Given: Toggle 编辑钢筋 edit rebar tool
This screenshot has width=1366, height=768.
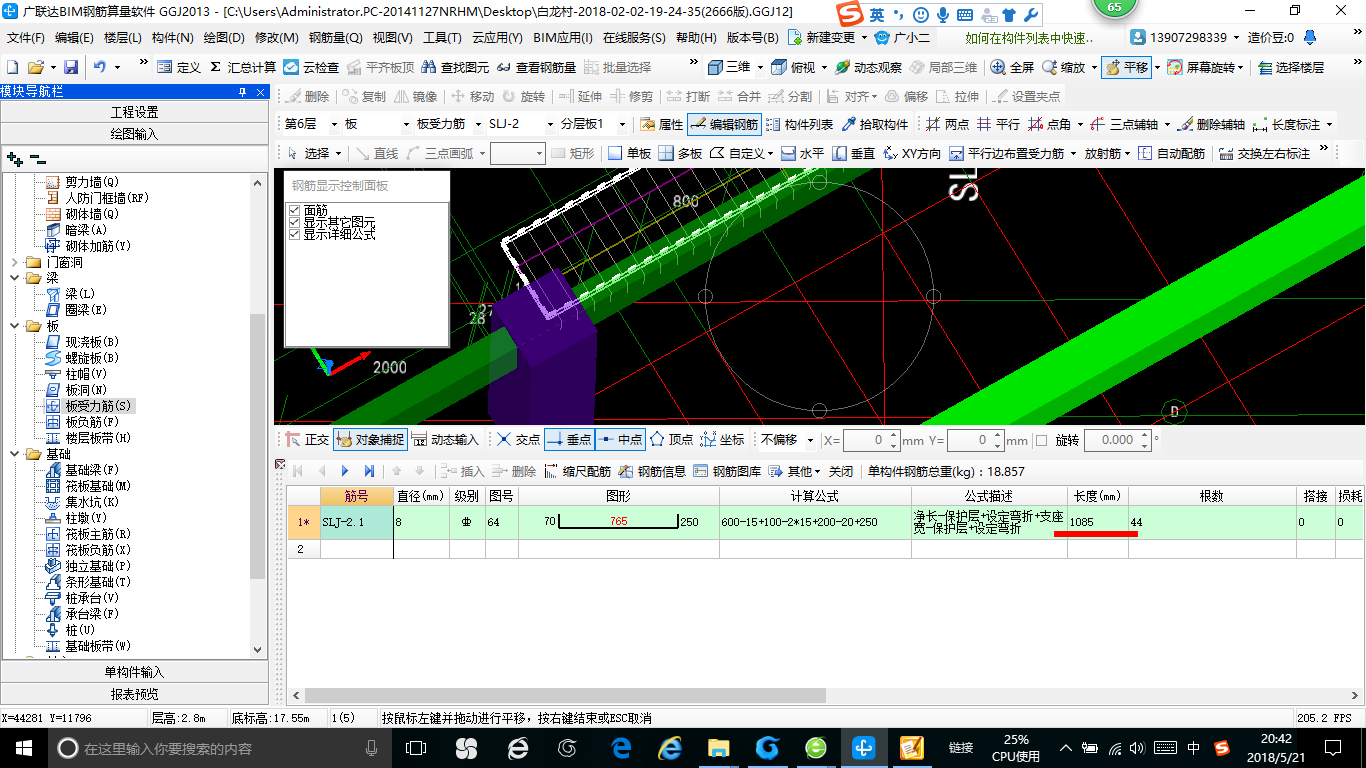Looking at the screenshot, I should [x=724, y=125].
